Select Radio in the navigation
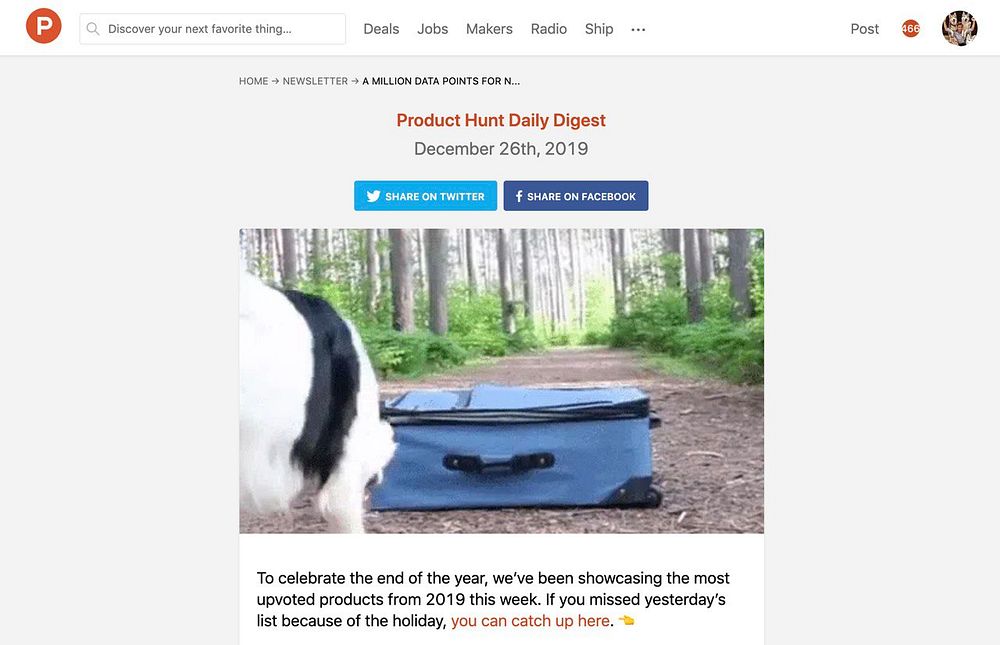Image resolution: width=1000 pixels, height=645 pixels. [x=548, y=29]
